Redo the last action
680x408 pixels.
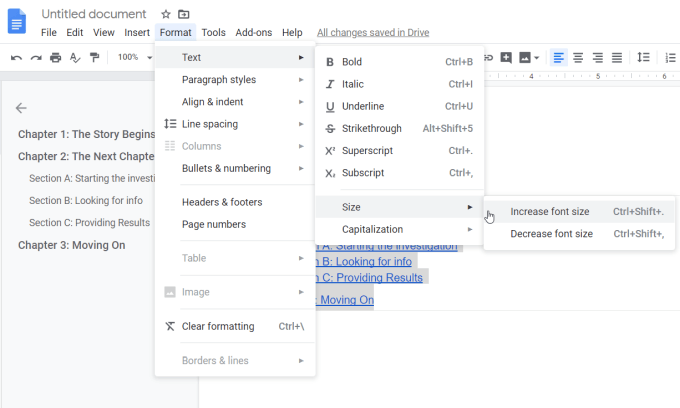coord(36,57)
